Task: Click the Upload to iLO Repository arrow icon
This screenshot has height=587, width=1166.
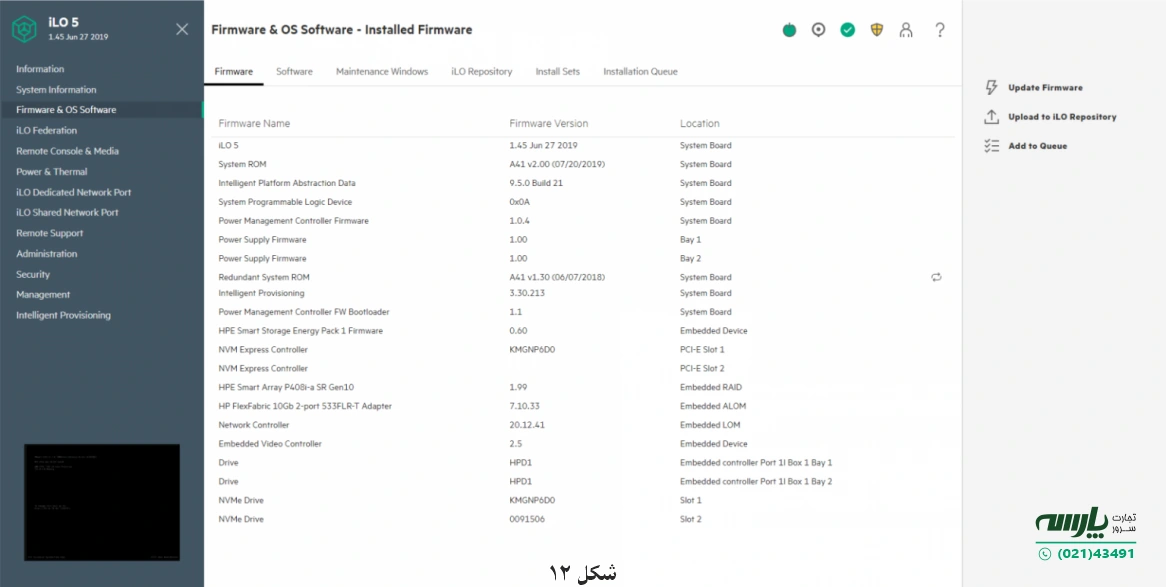Action: click(x=991, y=116)
